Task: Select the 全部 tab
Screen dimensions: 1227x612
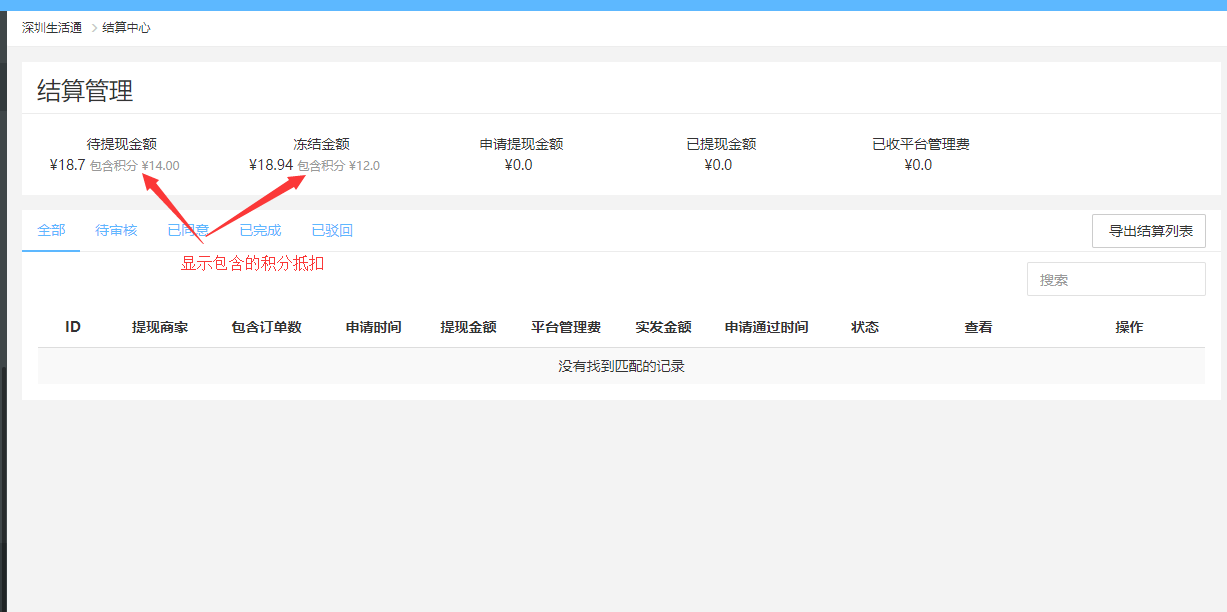Action: 50,230
